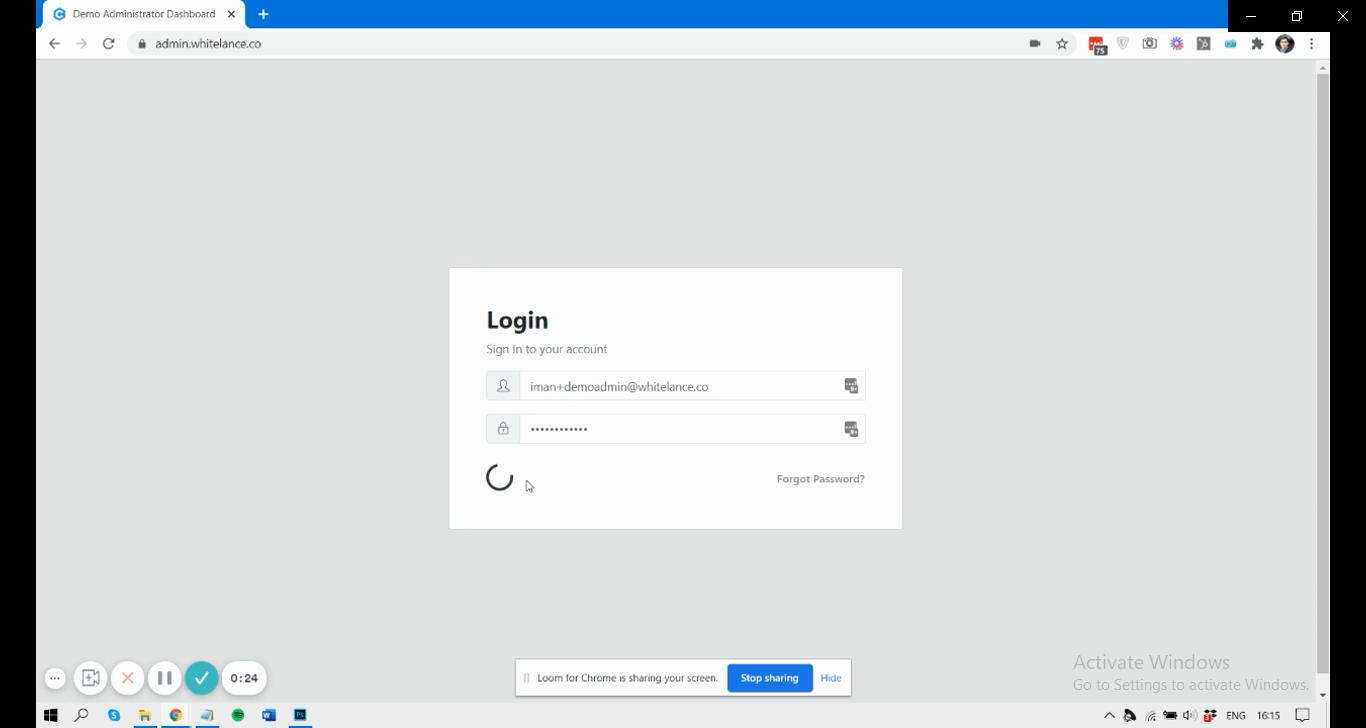Open Skype from the taskbar
Viewport: 1366px width, 728px height.
[x=114, y=715]
